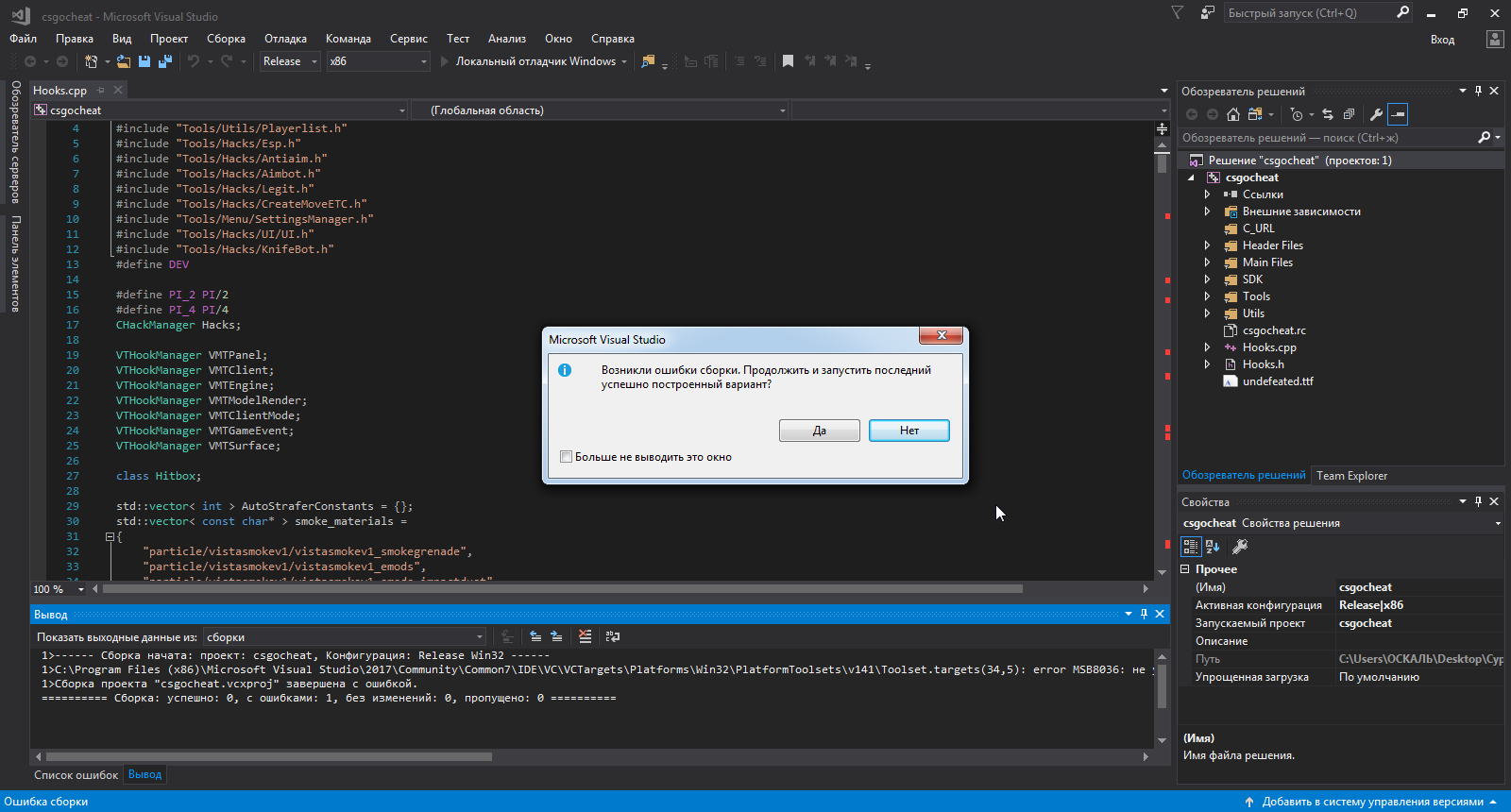Click the Pending Changes Filter clock icon
The width and height of the screenshot is (1511, 812).
pyautogui.click(x=1297, y=114)
